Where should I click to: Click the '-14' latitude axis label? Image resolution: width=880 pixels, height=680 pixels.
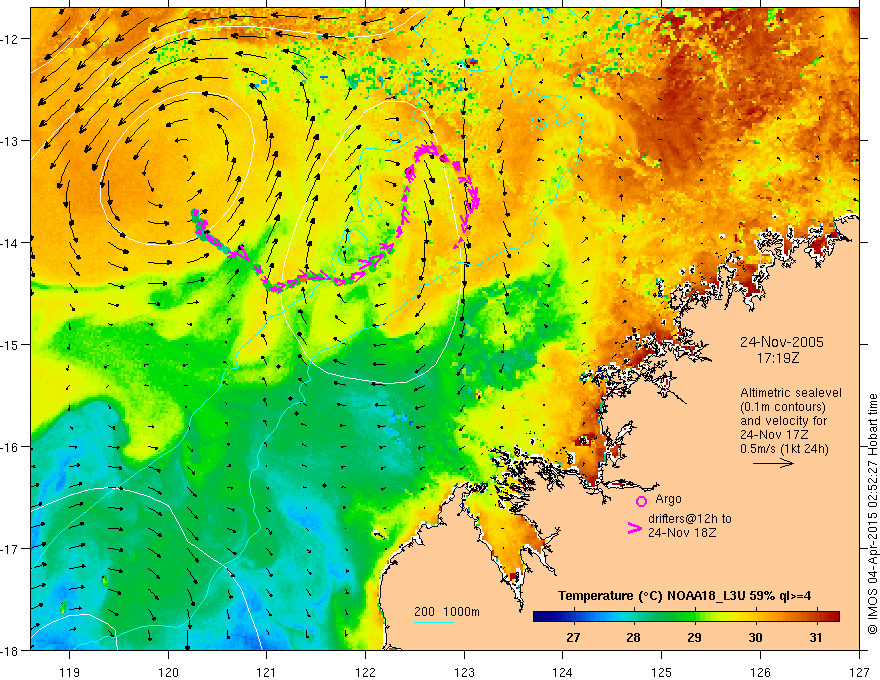coord(11,243)
